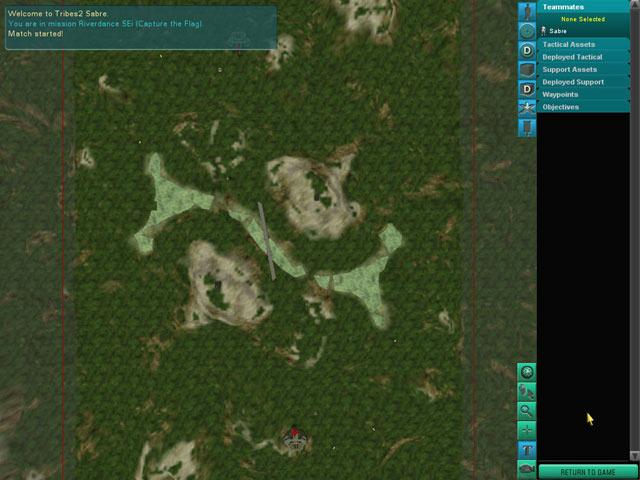The width and height of the screenshot is (640, 480).
Task: Click the camera view icon
Action: coord(527,469)
